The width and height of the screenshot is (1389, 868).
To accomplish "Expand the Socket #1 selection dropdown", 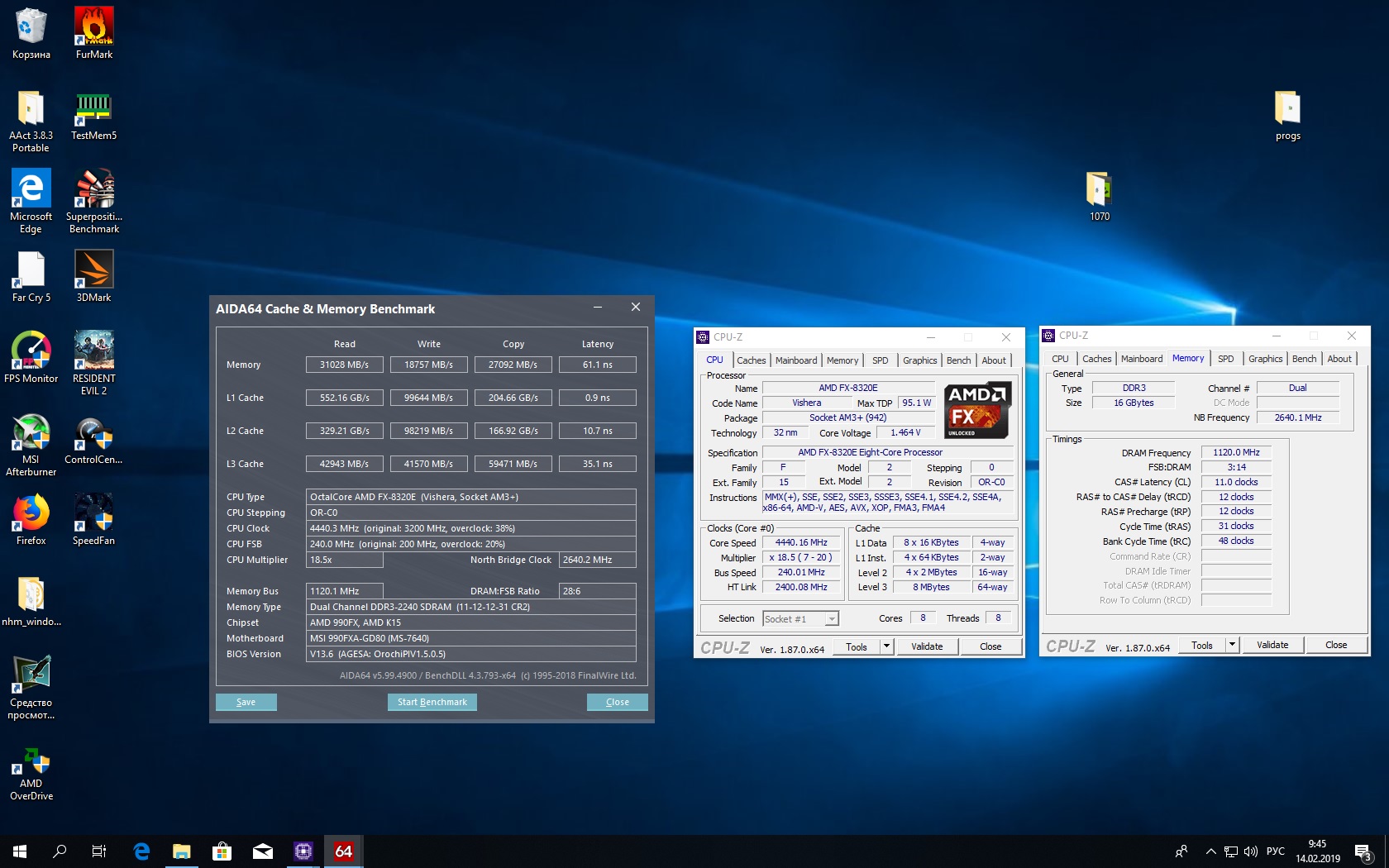I will pyautogui.click(x=832, y=619).
